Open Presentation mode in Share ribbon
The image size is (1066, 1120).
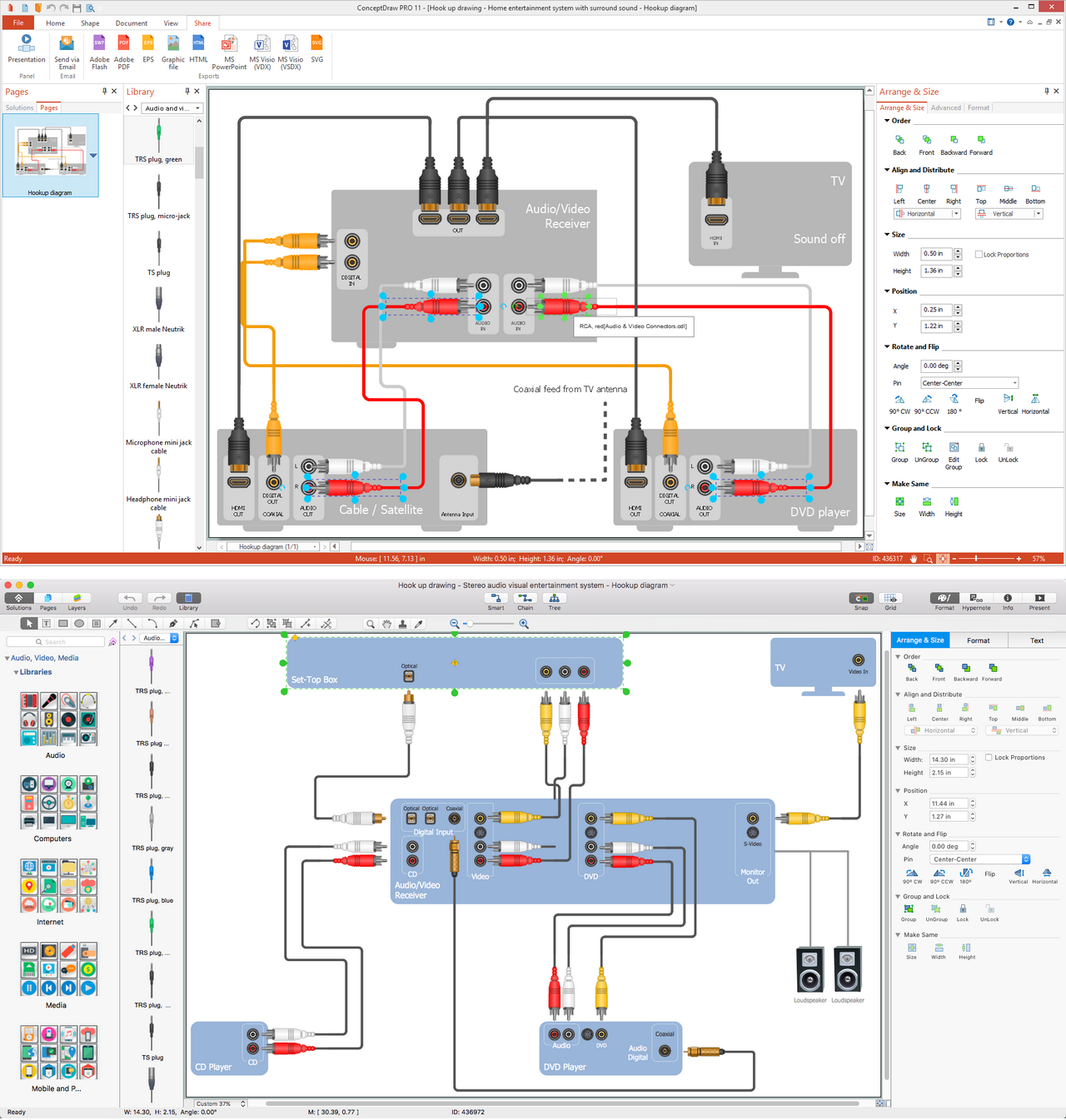27,49
